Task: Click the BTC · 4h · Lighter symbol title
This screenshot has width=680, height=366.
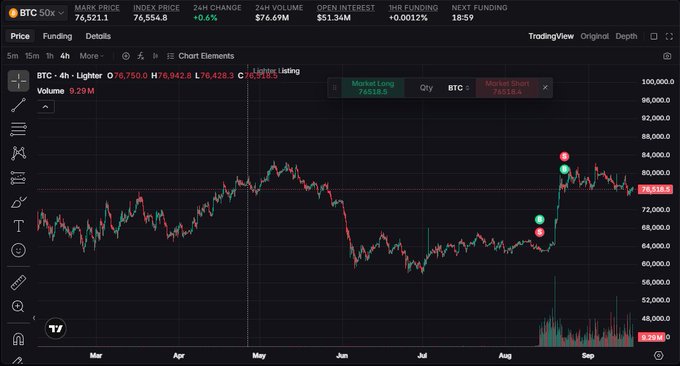Action: (69, 75)
